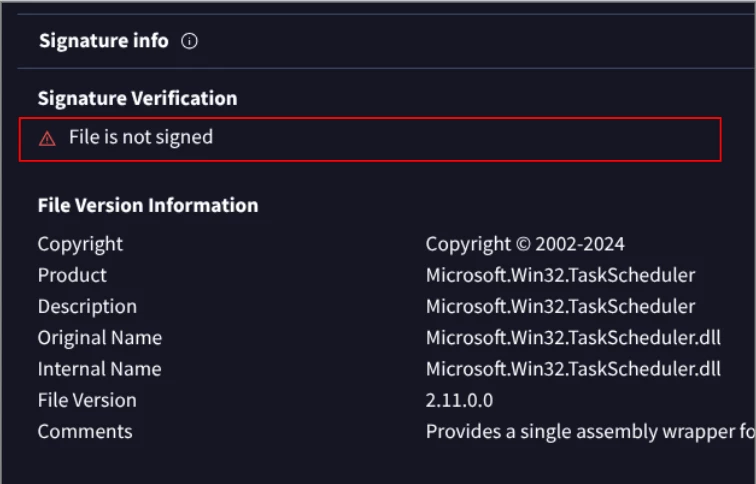Click the Internal Name field label

pos(99,369)
